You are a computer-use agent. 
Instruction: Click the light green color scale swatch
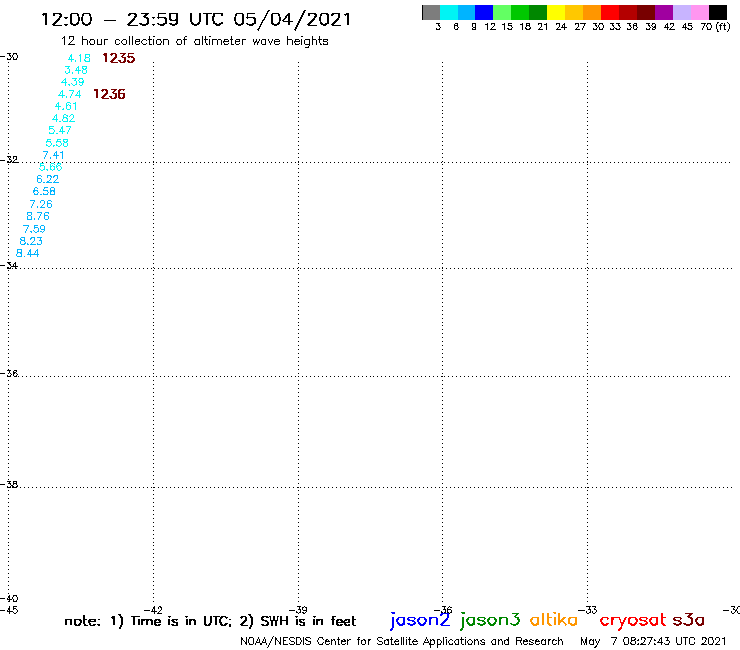(x=502, y=12)
